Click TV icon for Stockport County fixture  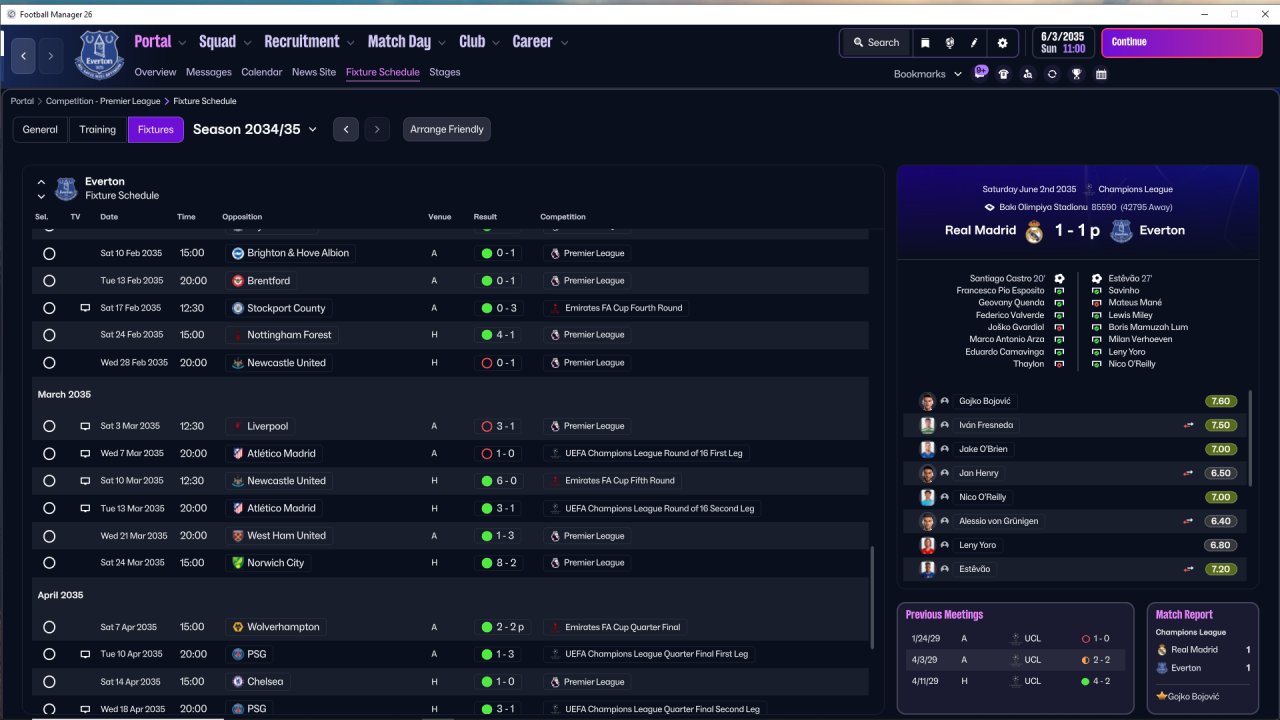pyautogui.click(x=85, y=308)
